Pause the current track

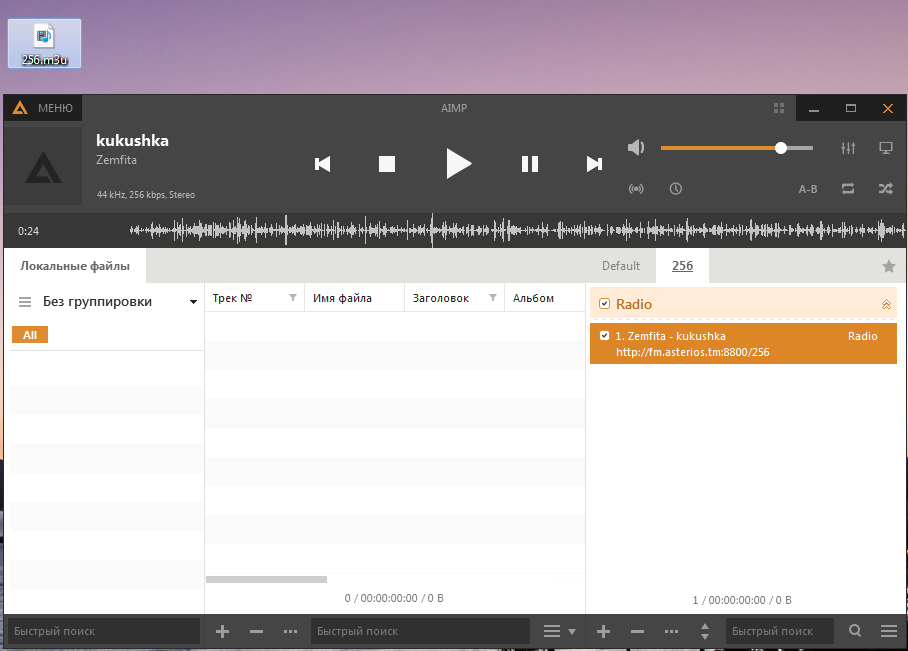click(530, 164)
